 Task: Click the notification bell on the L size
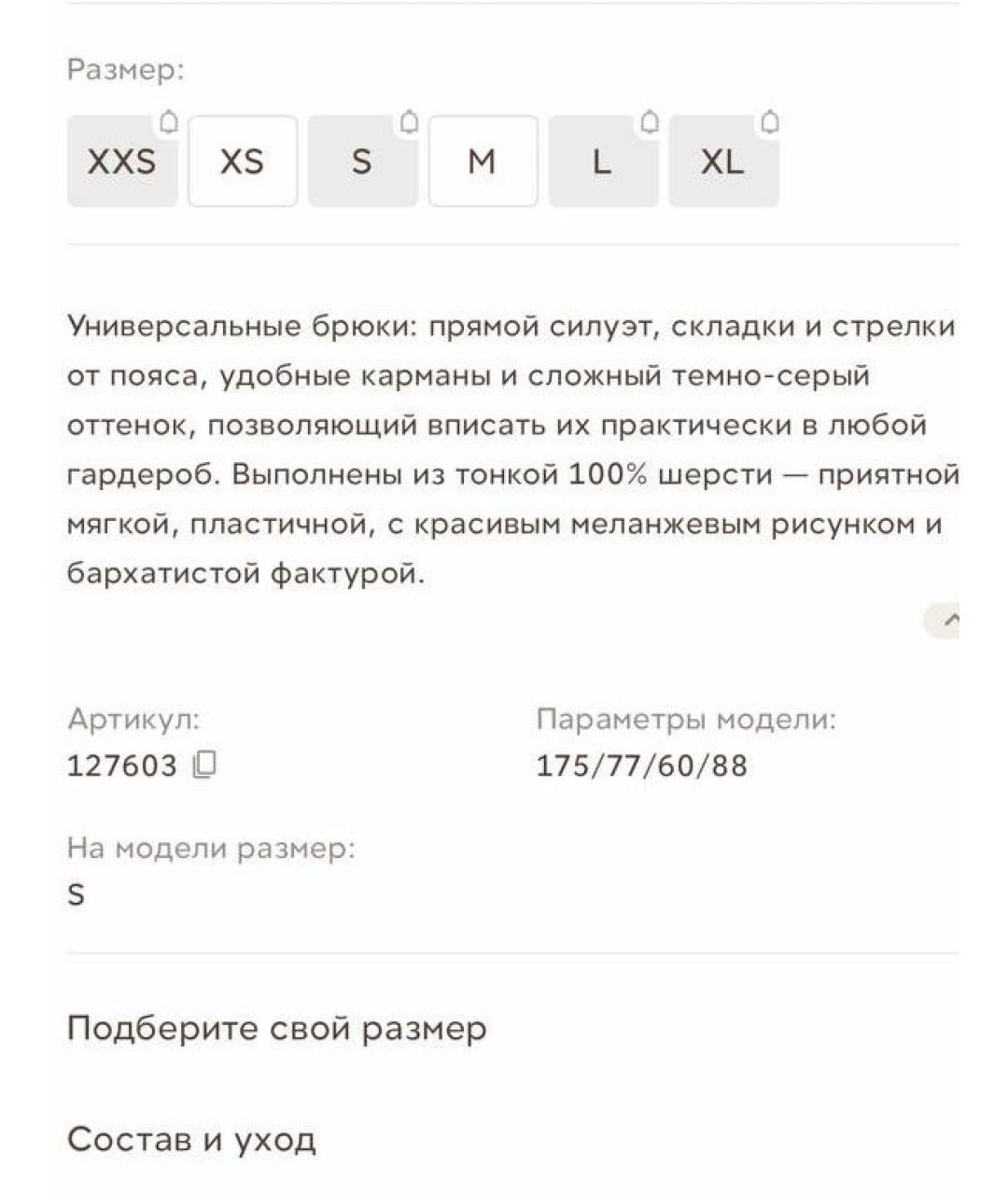tap(650, 121)
